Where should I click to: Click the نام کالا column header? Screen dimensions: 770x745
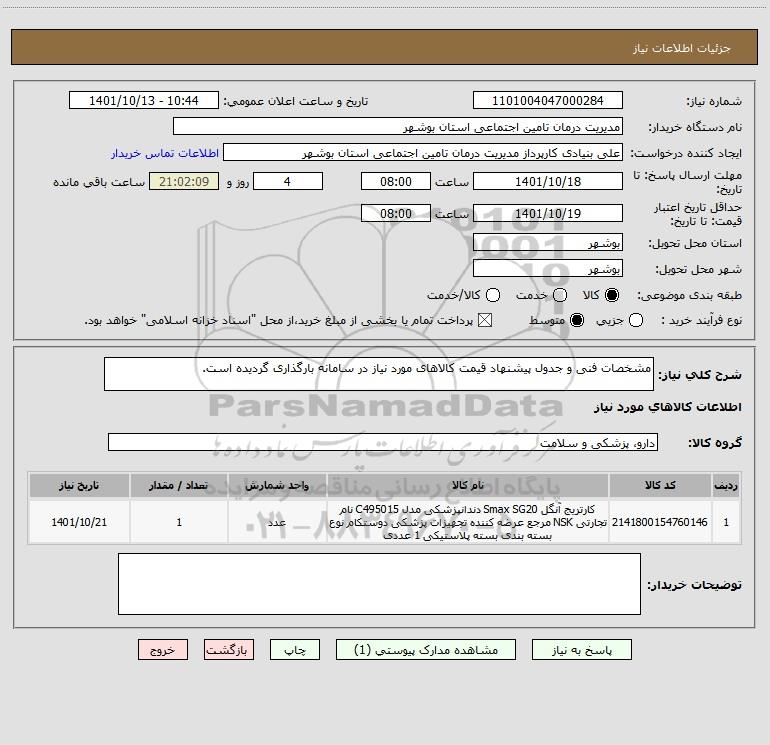468,485
